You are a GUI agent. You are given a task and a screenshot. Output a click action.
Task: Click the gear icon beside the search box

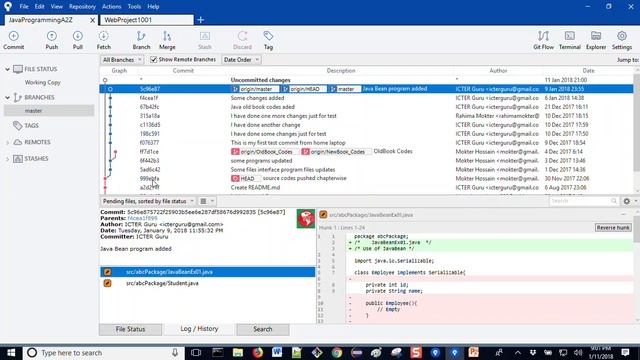point(627,201)
